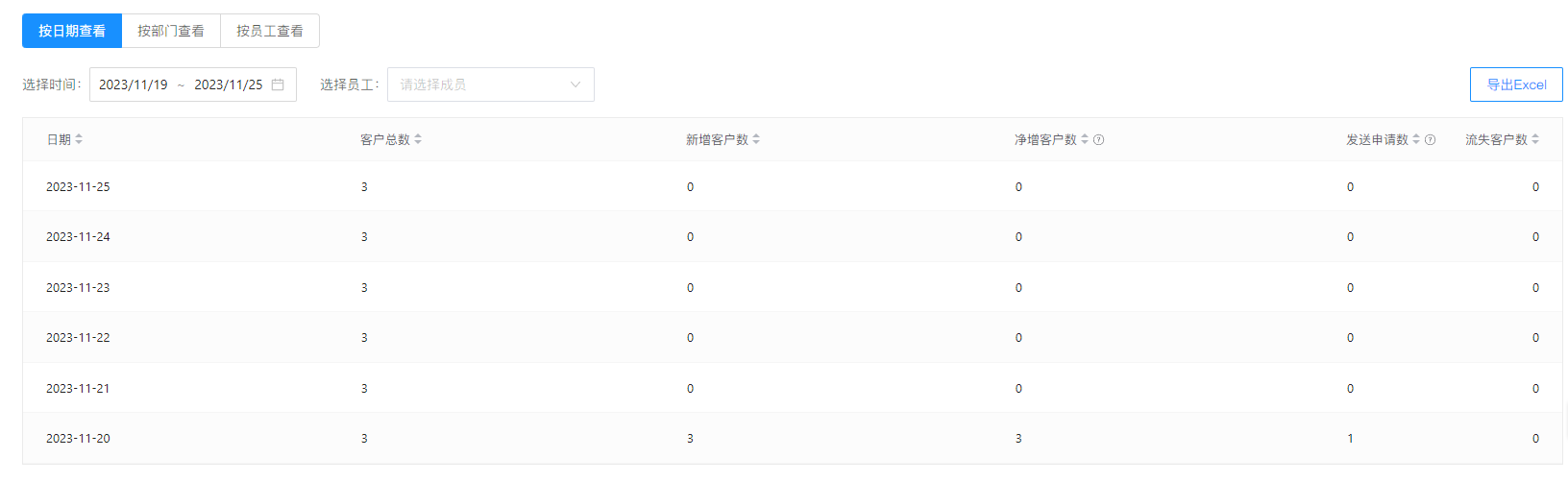This screenshot has width=1568, height=482.
Task: Expand dropdown chevron in 请选择成员 field
Action: pos(576,84)
